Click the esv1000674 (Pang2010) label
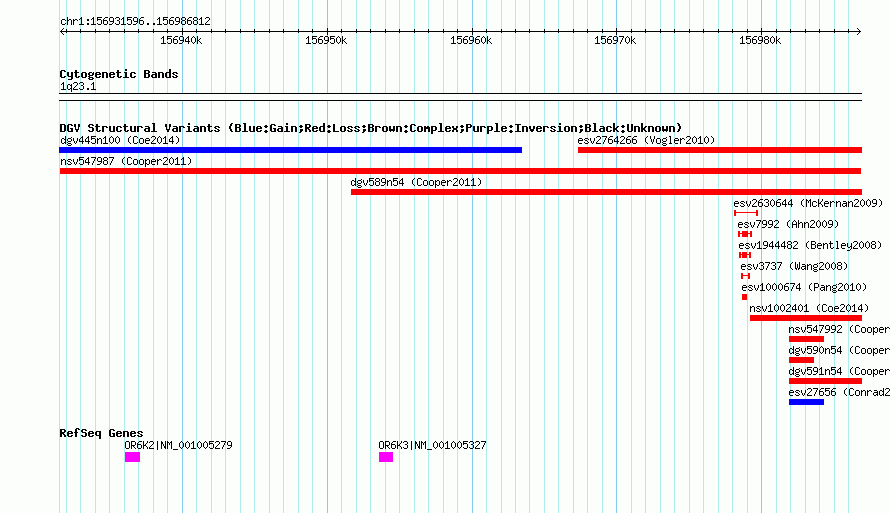 pyautogui.click(x=804, y=287)
